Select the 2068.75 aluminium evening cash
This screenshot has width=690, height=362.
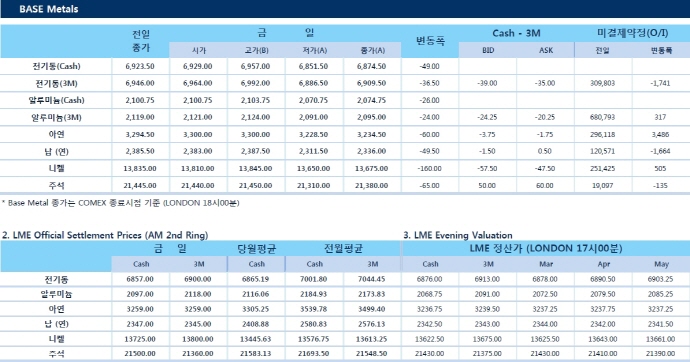point(429,294)
